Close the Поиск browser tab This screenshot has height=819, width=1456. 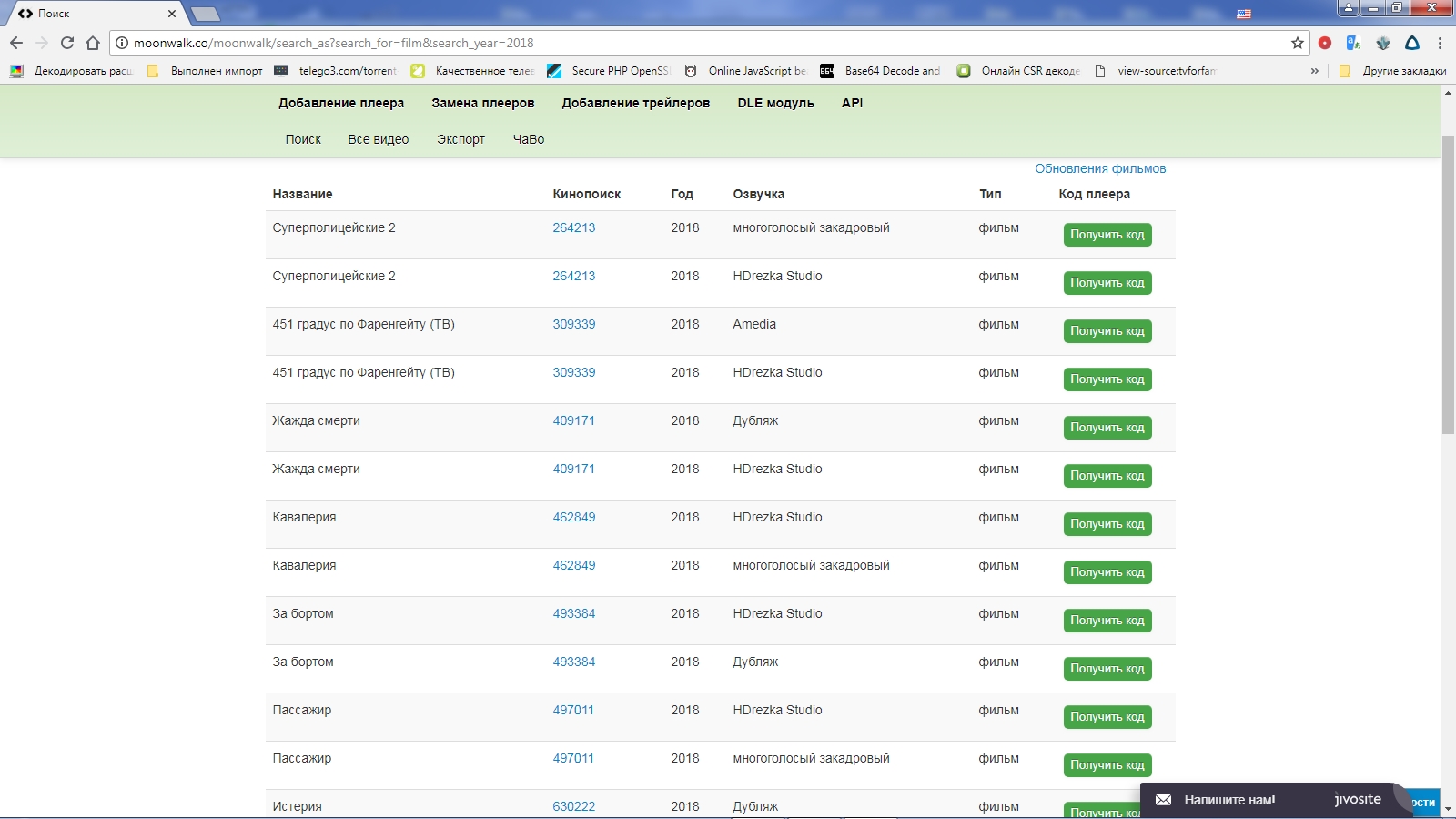tap(172, 14)
